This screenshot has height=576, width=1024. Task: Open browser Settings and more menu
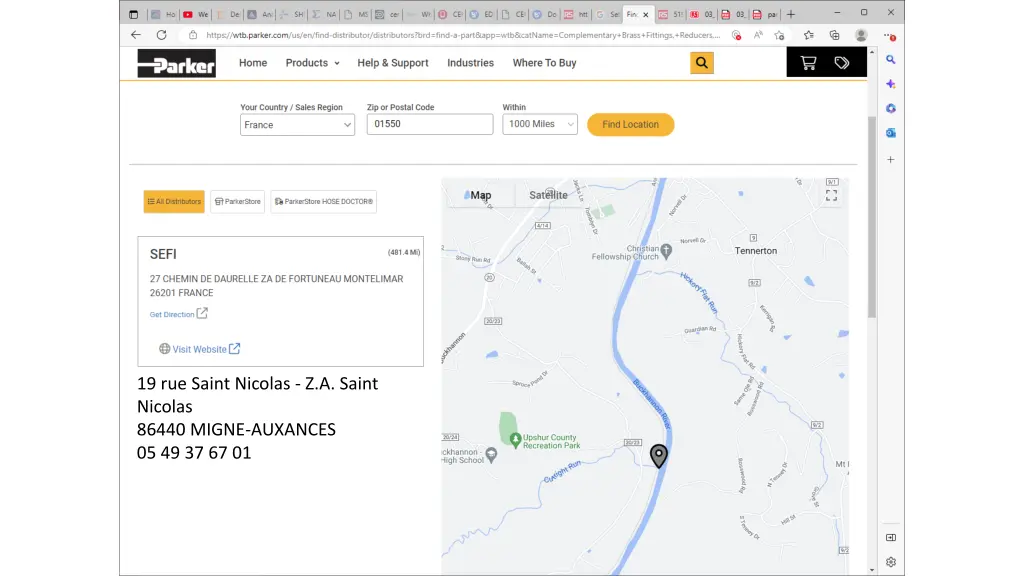coord(889,35)
